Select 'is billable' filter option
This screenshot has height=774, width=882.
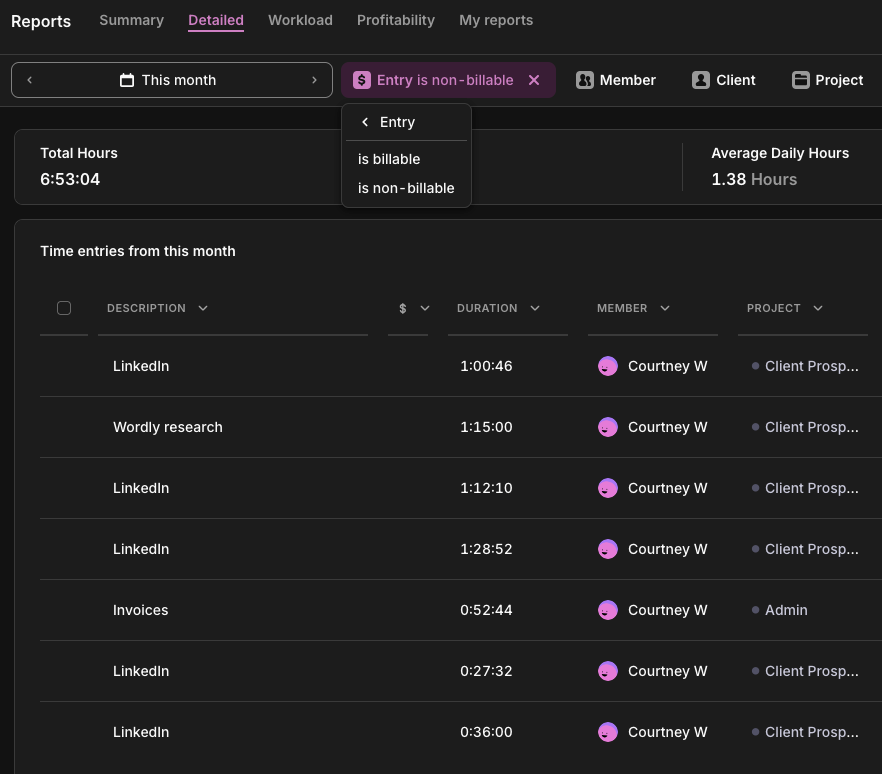[x=389, y=159]
